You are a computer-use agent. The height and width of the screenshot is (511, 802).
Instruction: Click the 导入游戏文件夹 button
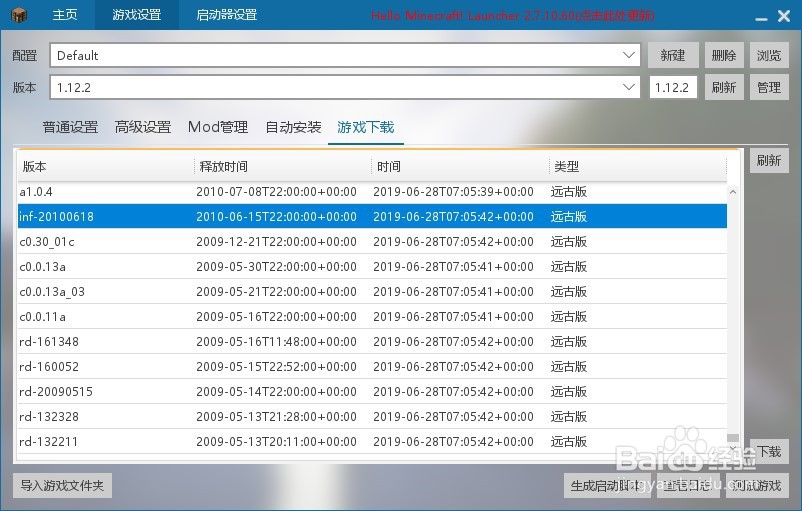coord(62,485)
